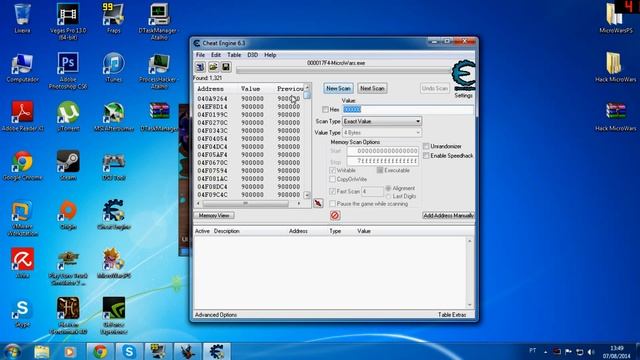Select the Google Chrome desktop icon

click(x=22, y=165)
